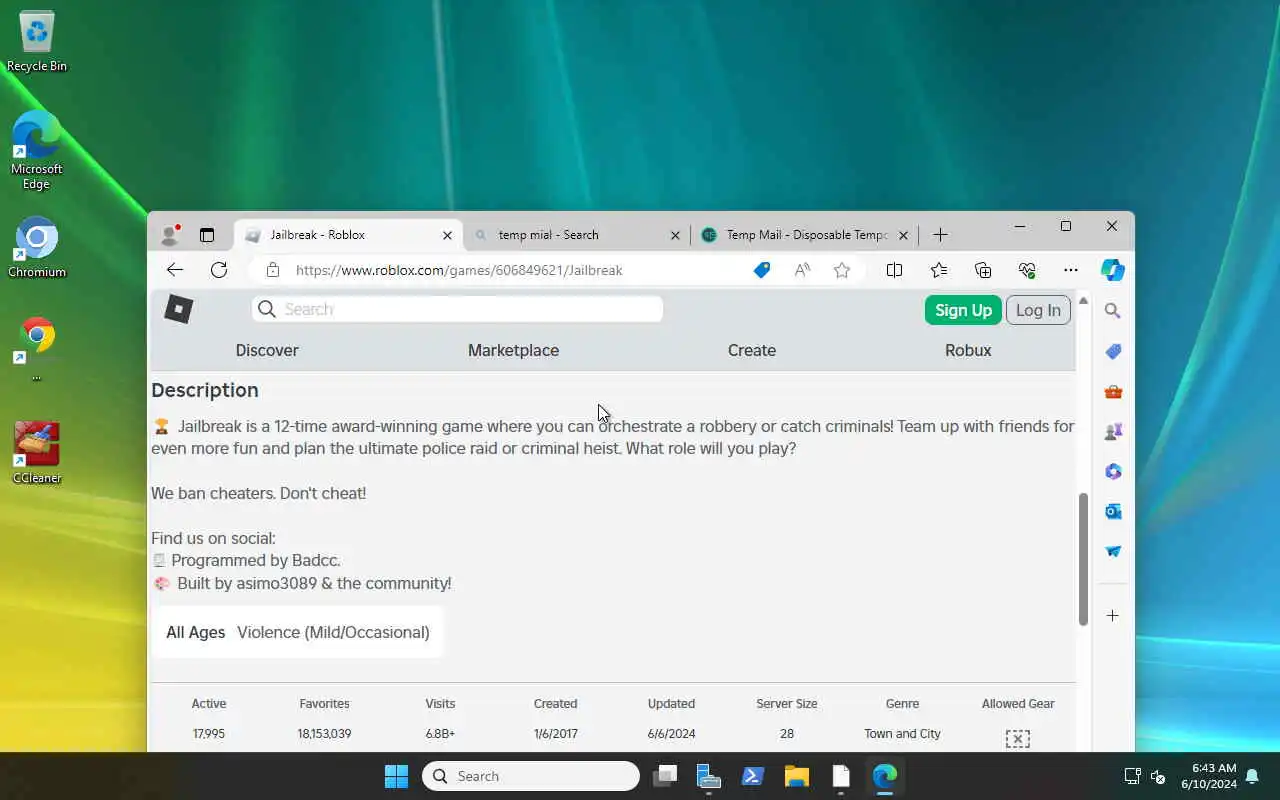
Task: Refresh the Roblox page
Action: tap(219, 270)
